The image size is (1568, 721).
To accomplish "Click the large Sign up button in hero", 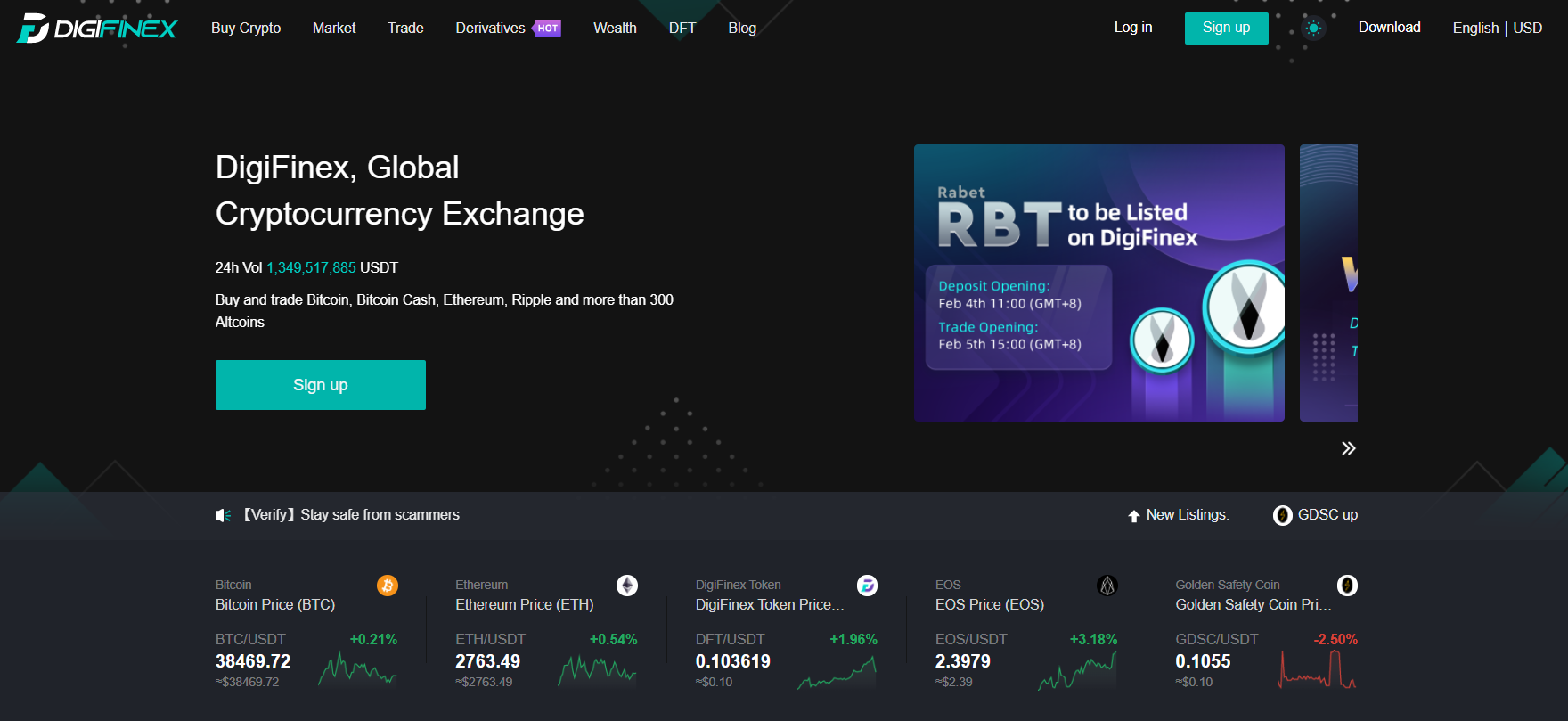I will coord(321,385).
